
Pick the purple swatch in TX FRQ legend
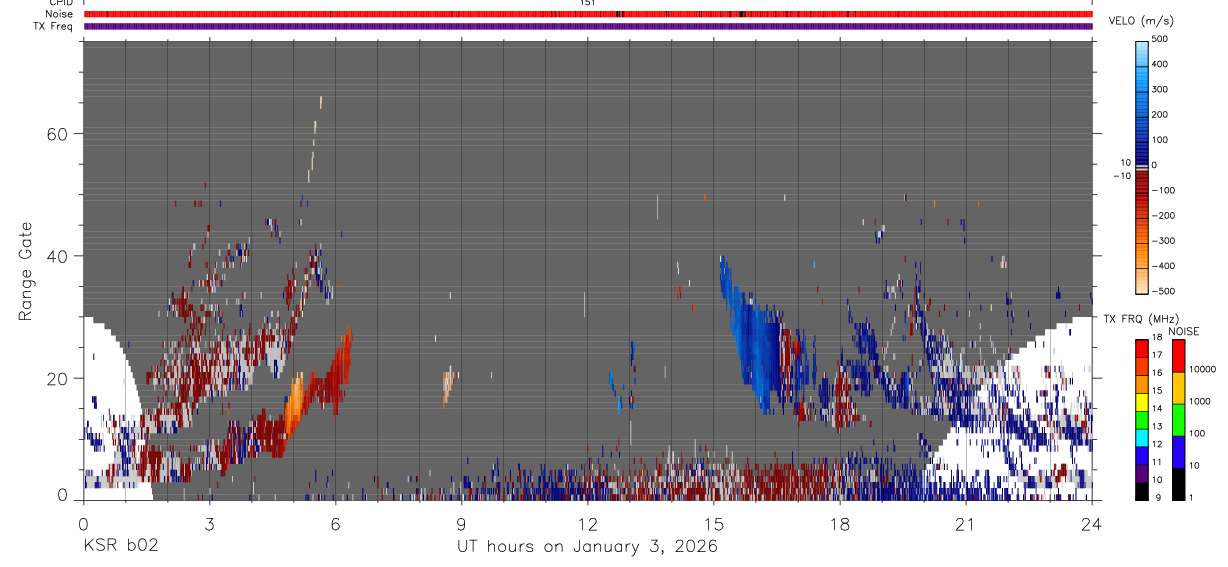point(1142,471)
